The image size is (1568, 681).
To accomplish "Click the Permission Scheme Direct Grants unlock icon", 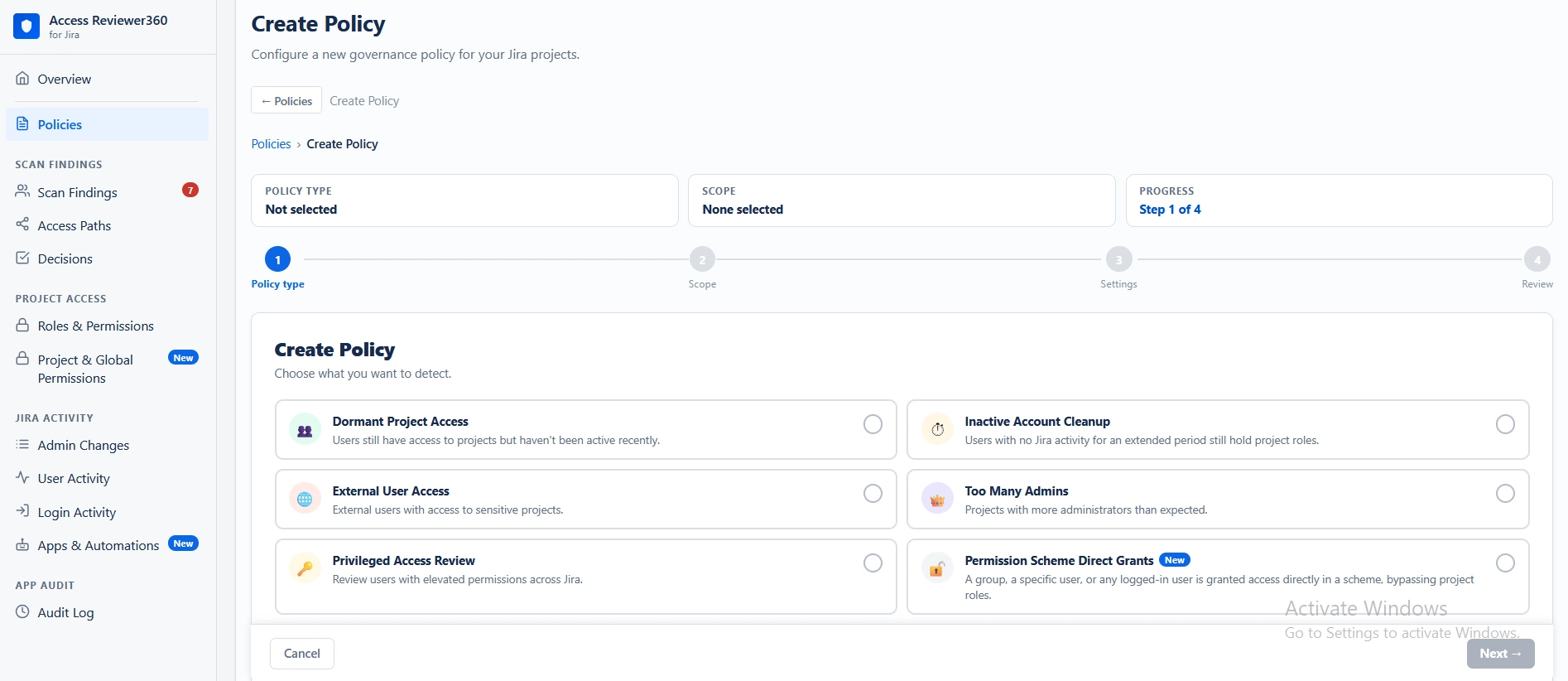I will tap(937, 569).
